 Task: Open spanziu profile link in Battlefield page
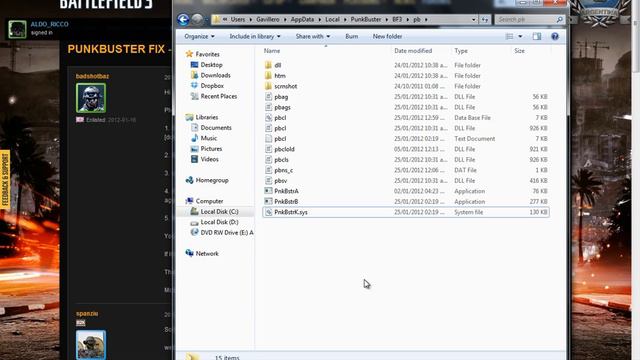(87, 313)
